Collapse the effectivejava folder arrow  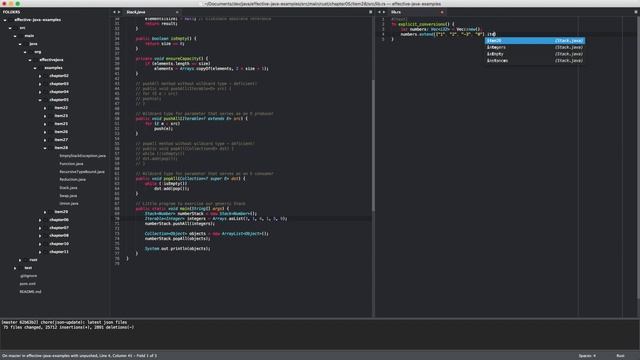[x=30, y=60]
